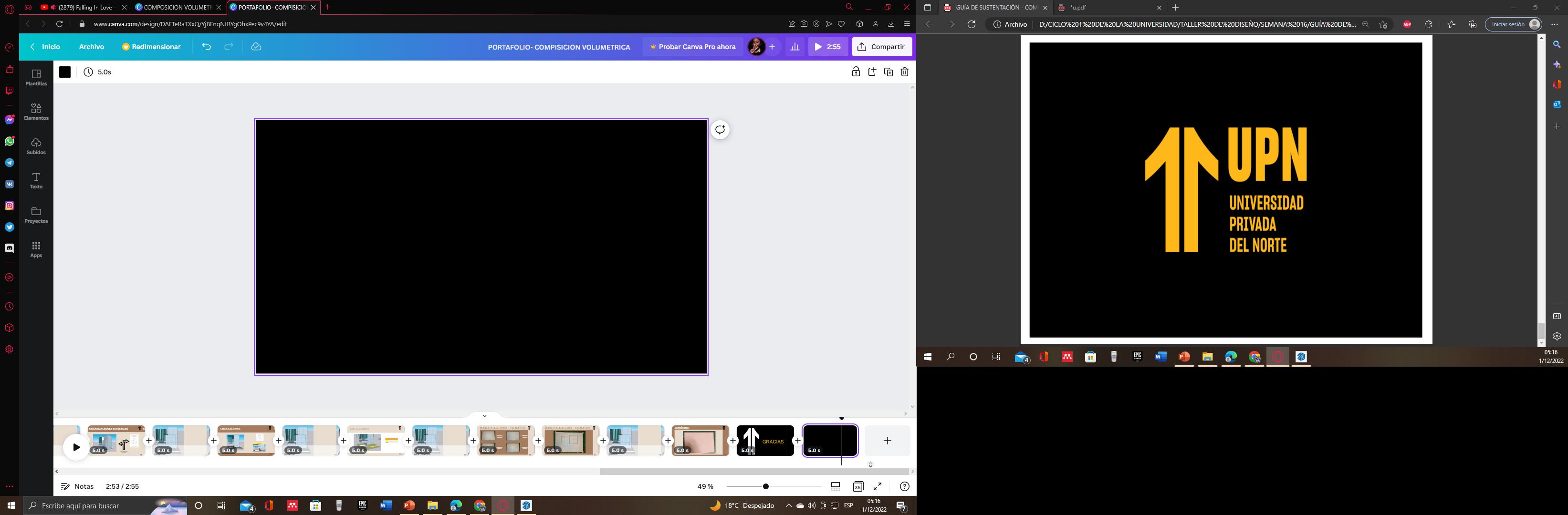Open grid view showing 35 pages

[x=857, y=486]
